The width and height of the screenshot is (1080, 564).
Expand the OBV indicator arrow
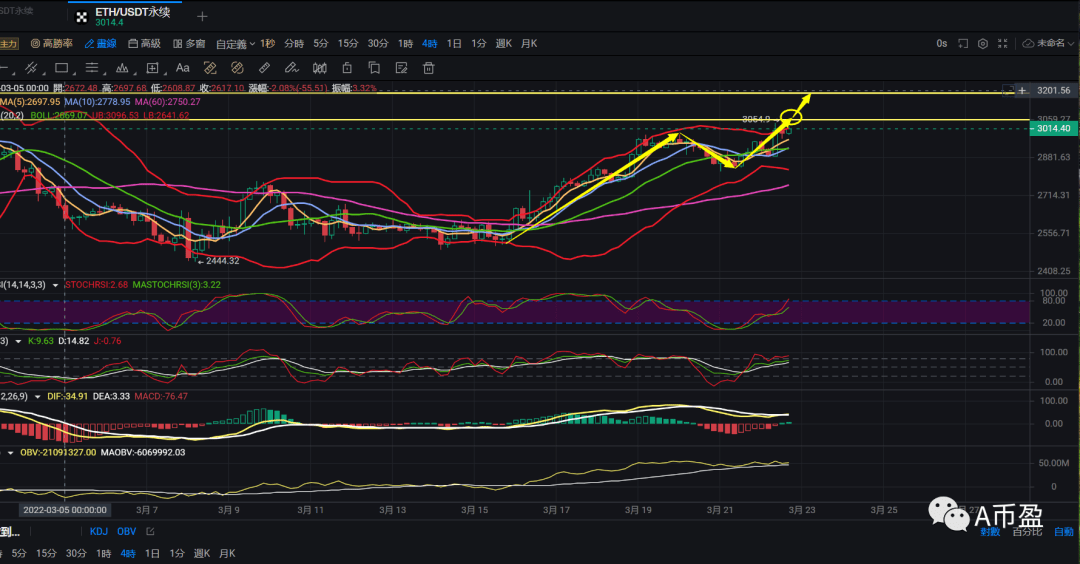click(x=10, y=452)
